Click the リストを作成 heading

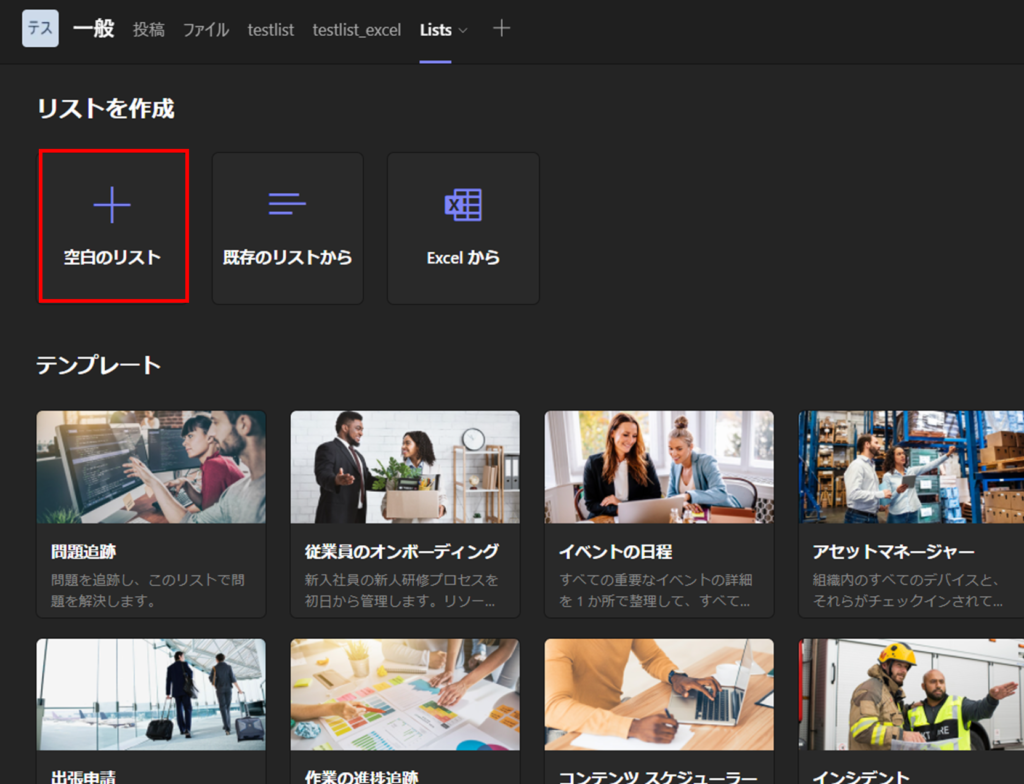click(106, 108)
